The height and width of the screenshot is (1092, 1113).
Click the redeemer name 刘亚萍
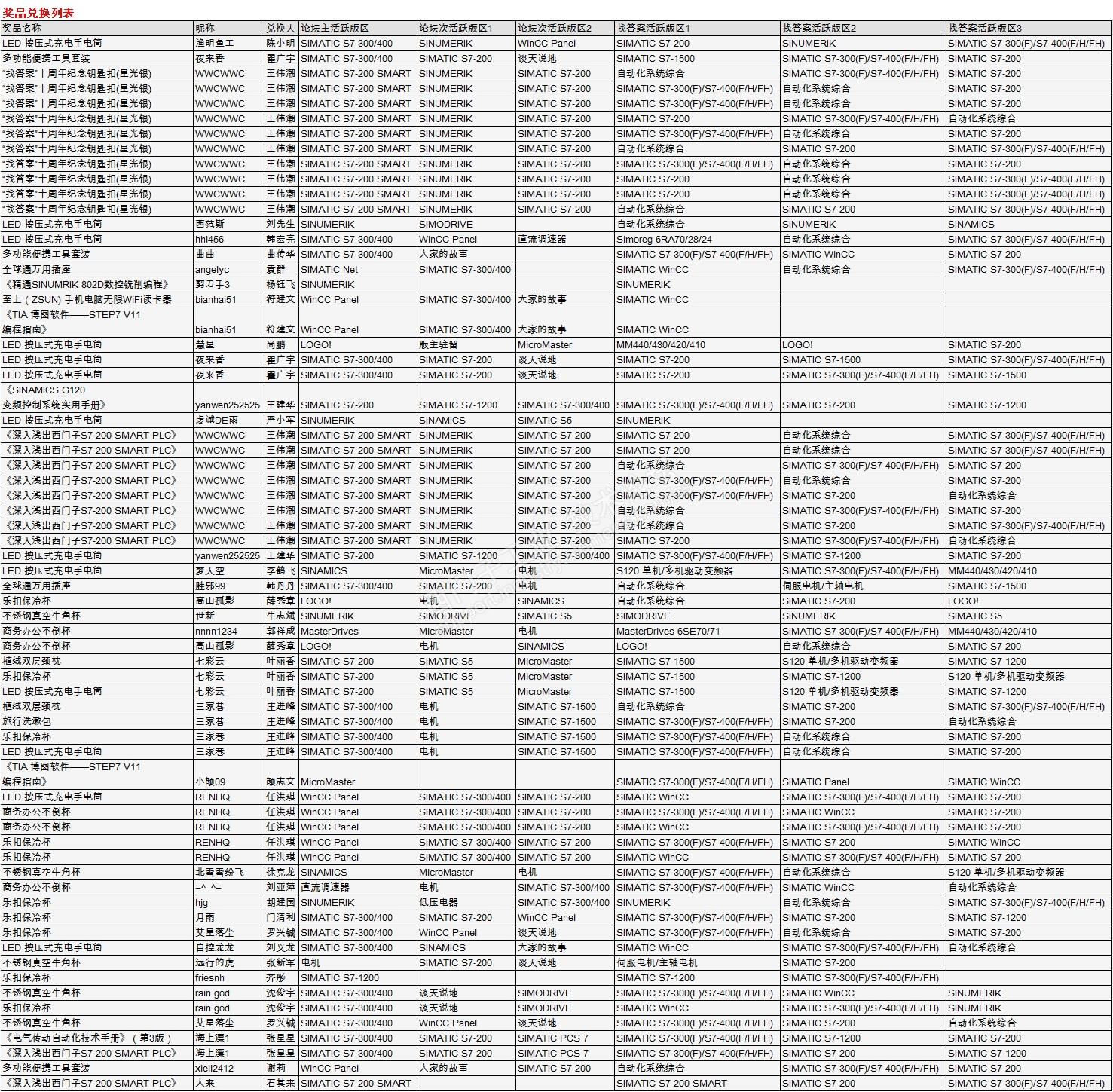click(x=280, y=887)
